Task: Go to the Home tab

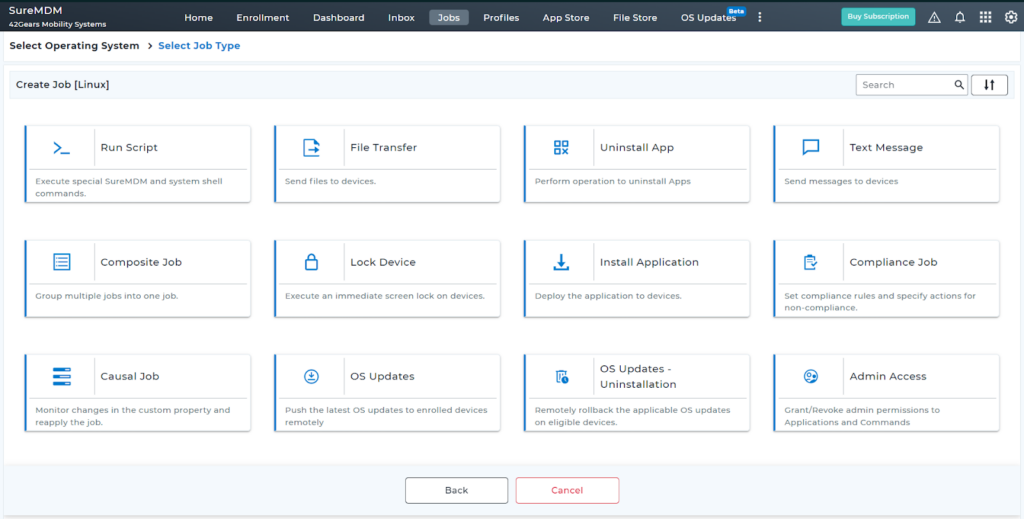Action: [199, 18]
